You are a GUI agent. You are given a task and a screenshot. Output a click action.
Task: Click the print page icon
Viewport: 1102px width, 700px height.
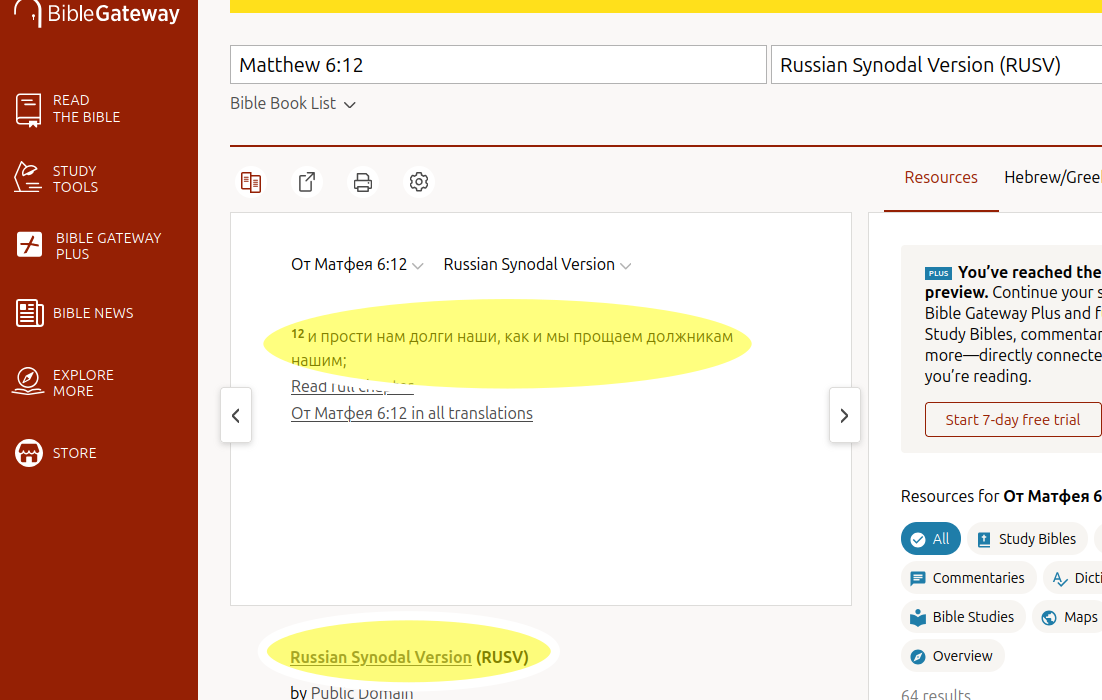point(363,182)
